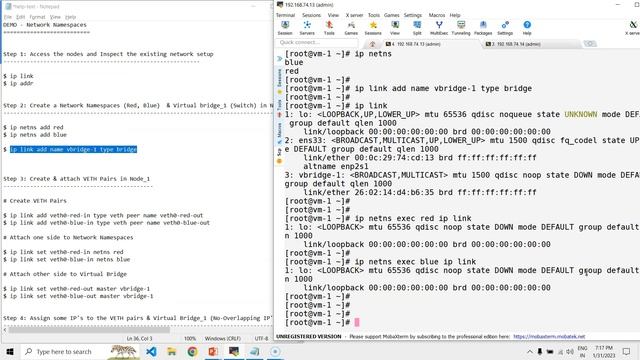The image size is (640, 360).
Task: Open the Terminal menu
Action: point(285,15)
